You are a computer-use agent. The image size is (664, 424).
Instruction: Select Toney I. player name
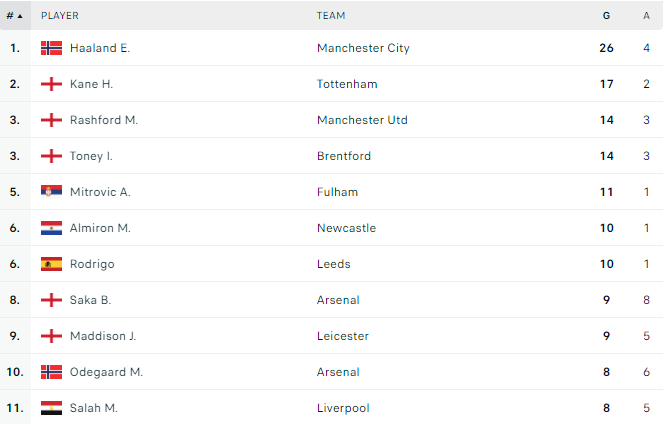tap(91, 156)
